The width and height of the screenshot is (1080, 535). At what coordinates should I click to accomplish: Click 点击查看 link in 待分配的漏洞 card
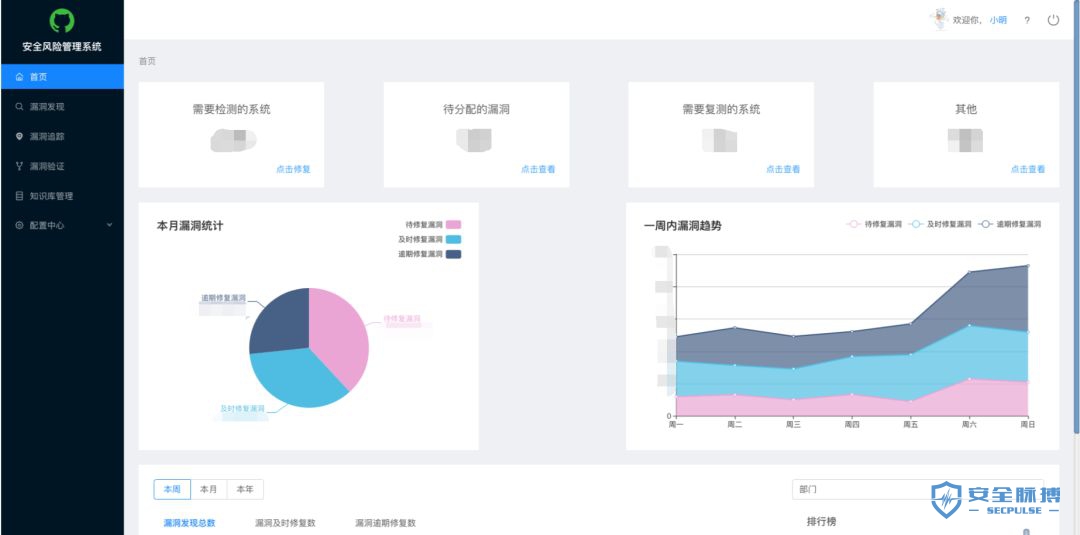point(538,170)
